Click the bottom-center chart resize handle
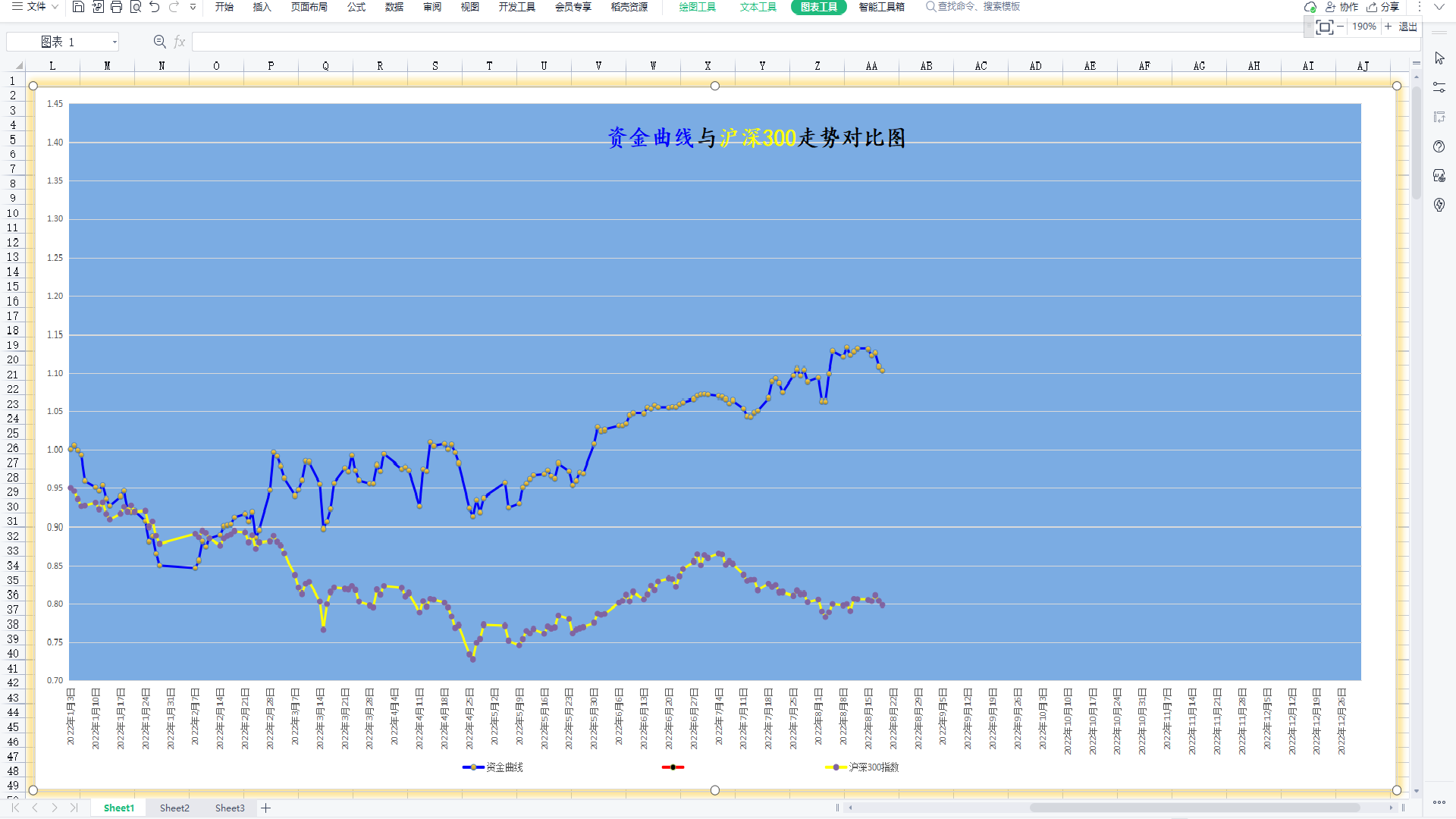This screenshot has height=819, width=1456. tap(715, 790)
